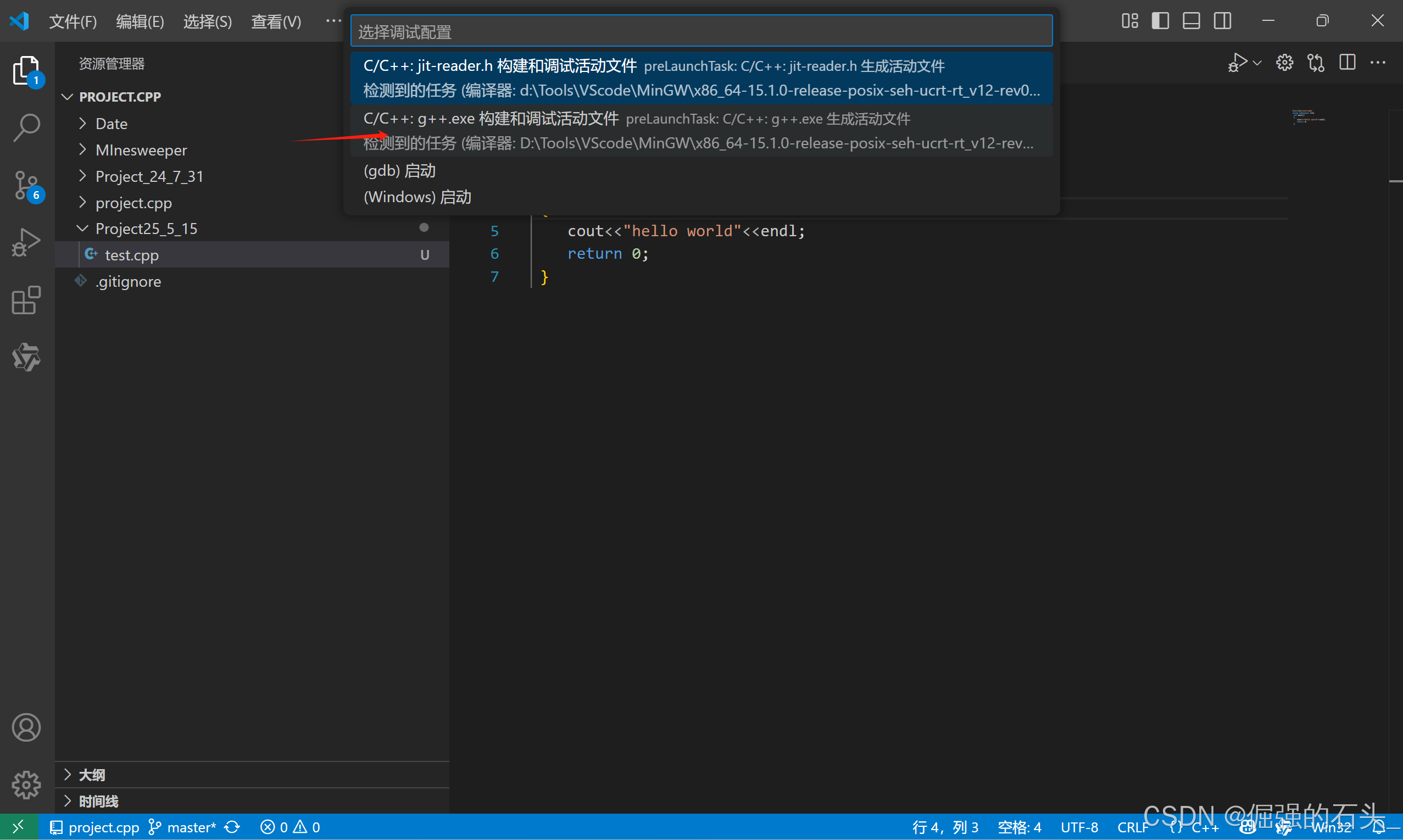1403x840 pixels.
Task: Toggle the primary side bar layout button
Action: coord(1160,21)
